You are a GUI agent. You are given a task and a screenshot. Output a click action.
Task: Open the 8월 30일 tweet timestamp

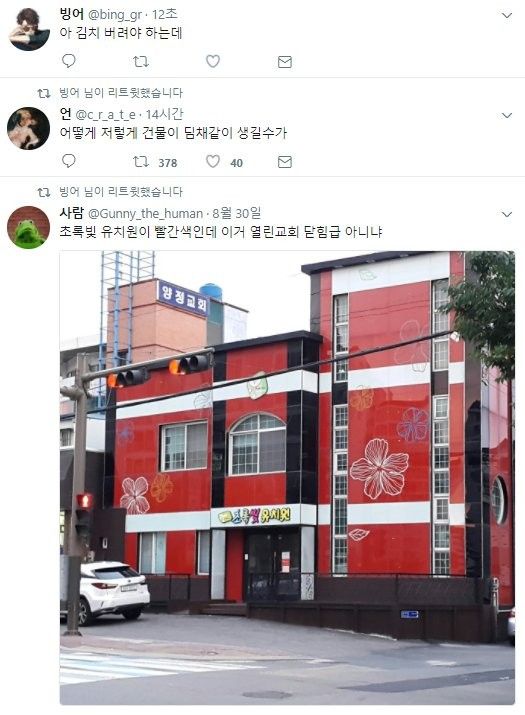coord(236,213)
